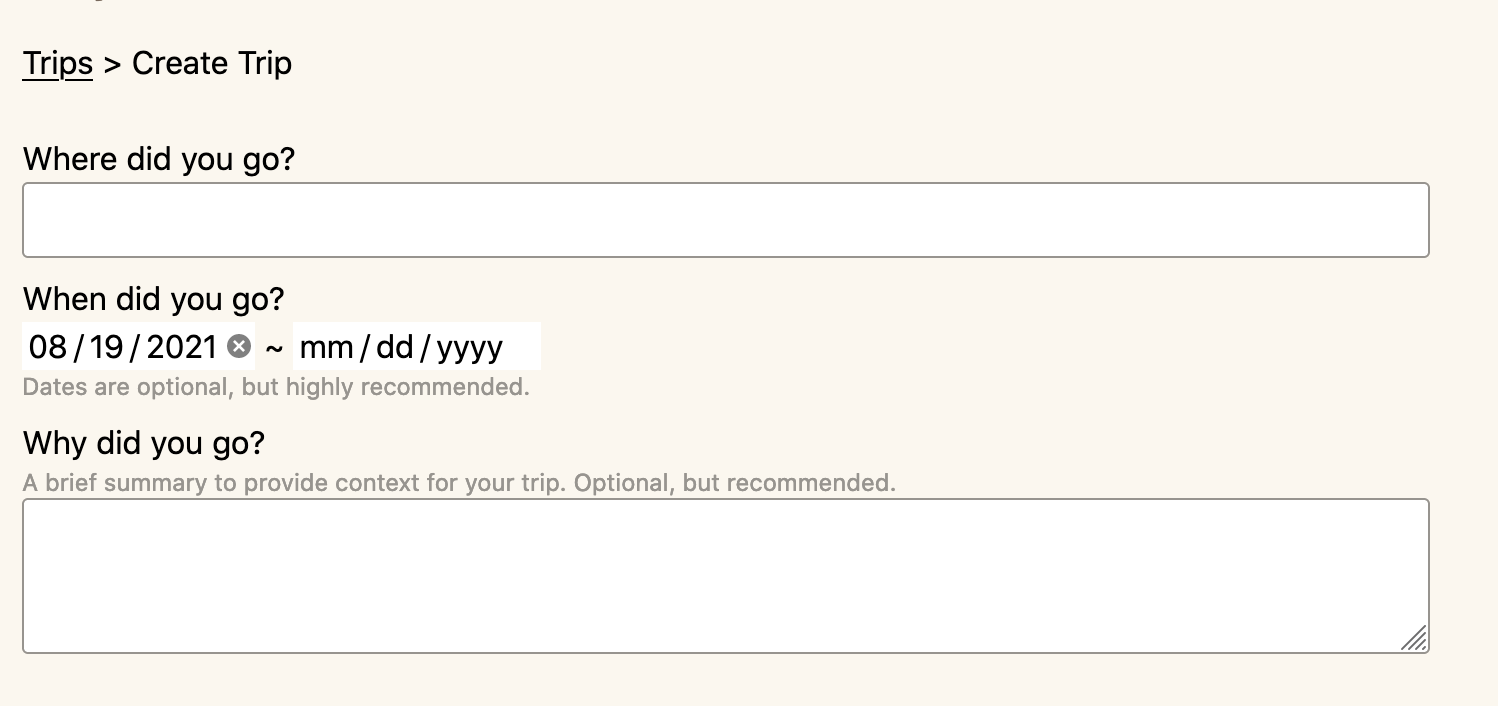
Task: Click empty page area below the summary textarea
Action: [x=725, y=682]
